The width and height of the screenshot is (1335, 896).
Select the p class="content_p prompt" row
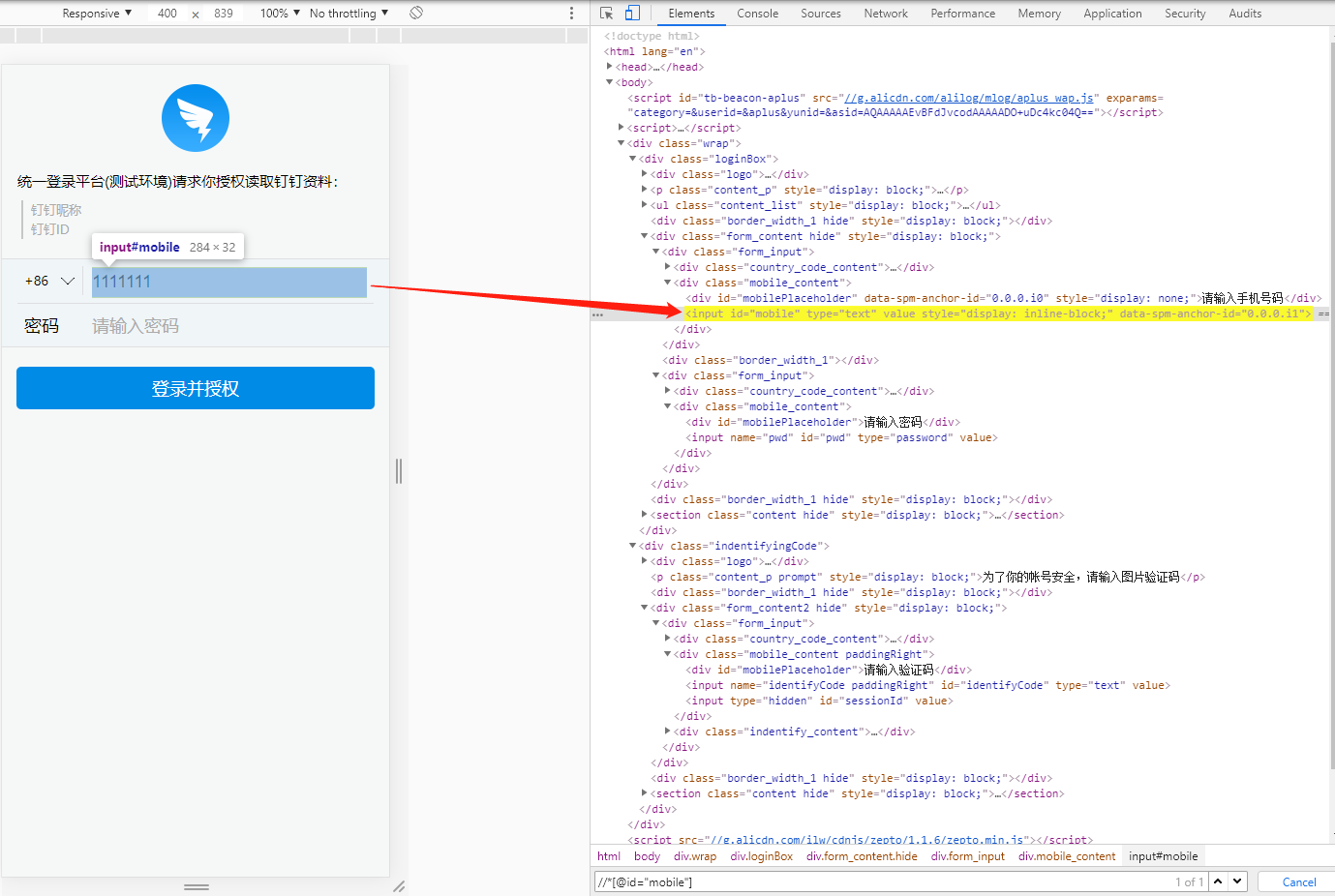(927, 577)
